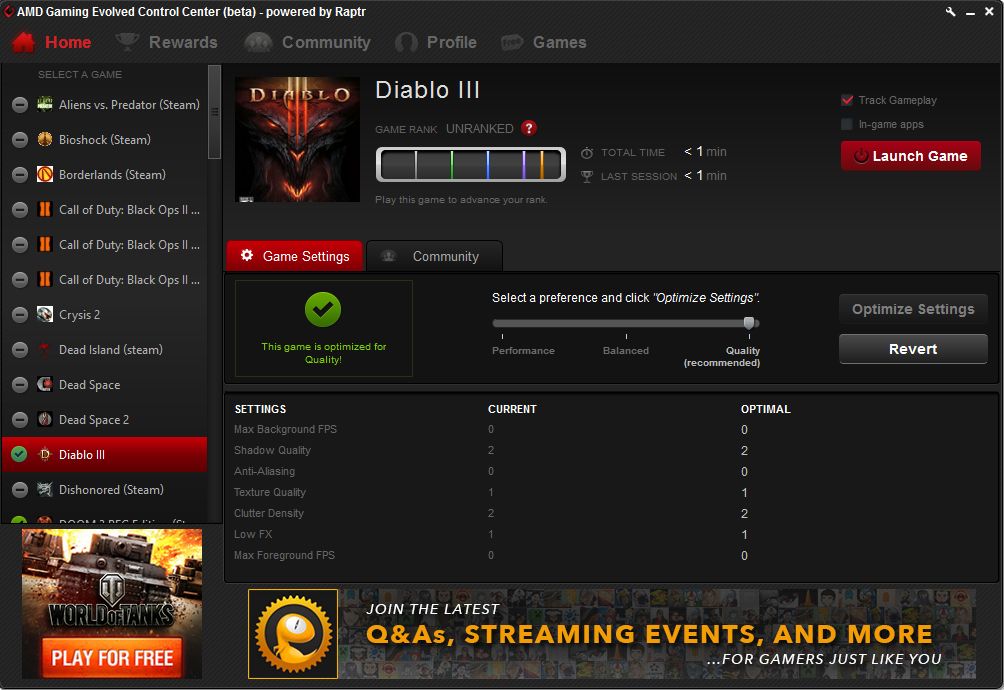Disable the Track Gameplay checkbox

click(848, 100)
